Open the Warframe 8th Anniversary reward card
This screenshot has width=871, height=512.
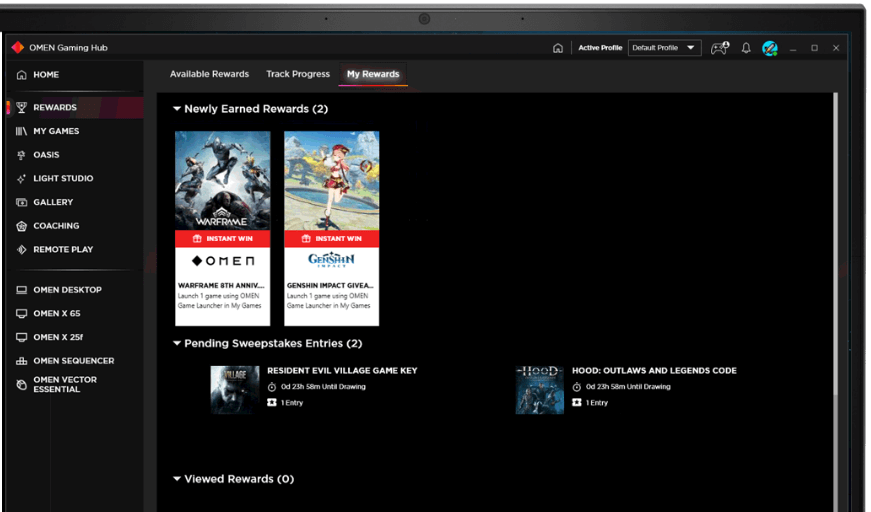pyautogui.click(x=222, y=228)
